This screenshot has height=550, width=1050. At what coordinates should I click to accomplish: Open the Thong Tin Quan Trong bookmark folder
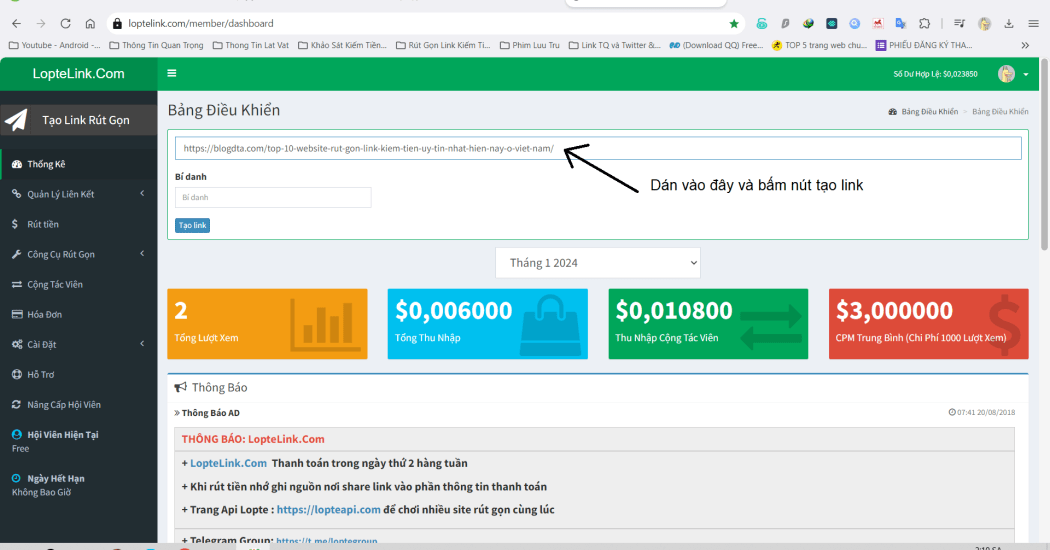tap(156, 46)
